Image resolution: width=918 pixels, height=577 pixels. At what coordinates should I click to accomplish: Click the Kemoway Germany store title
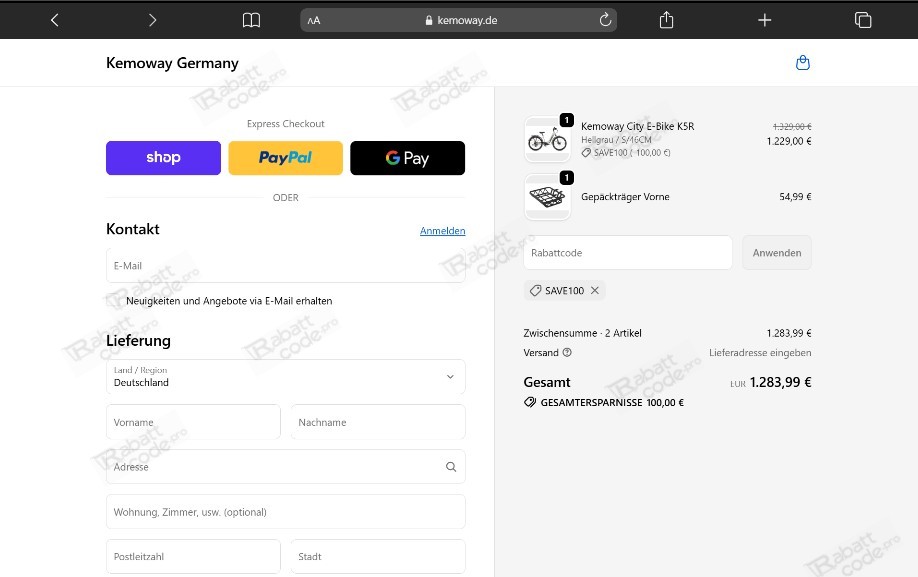click(x=172, y=63)
